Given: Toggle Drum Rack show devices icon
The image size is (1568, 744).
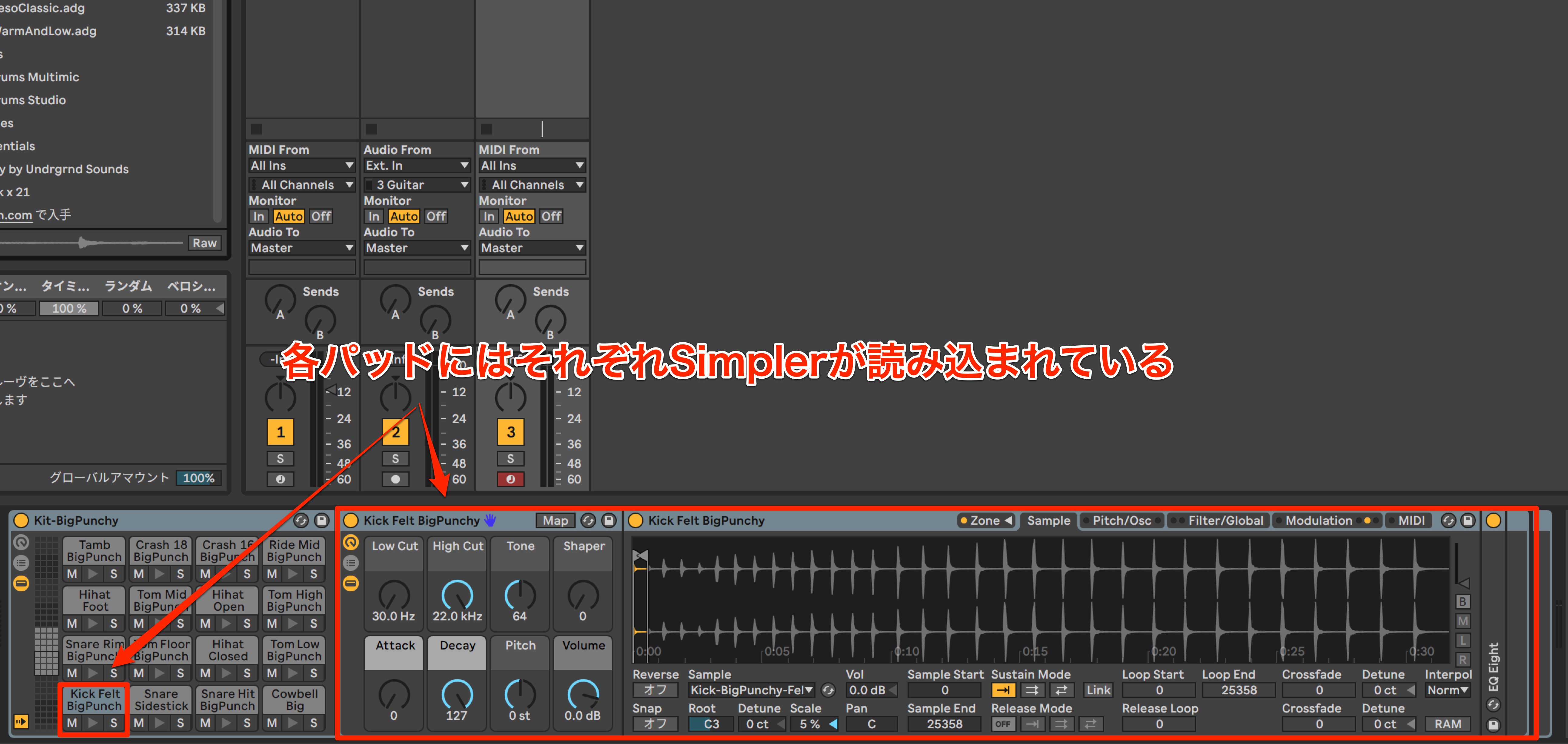Looking at the screenshot, I should [x=21, y=583].
